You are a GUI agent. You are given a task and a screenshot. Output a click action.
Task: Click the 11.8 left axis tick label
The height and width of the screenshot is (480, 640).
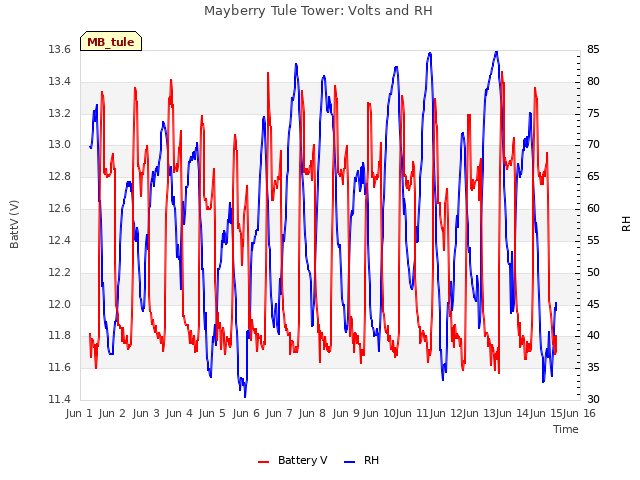(60, 336)
